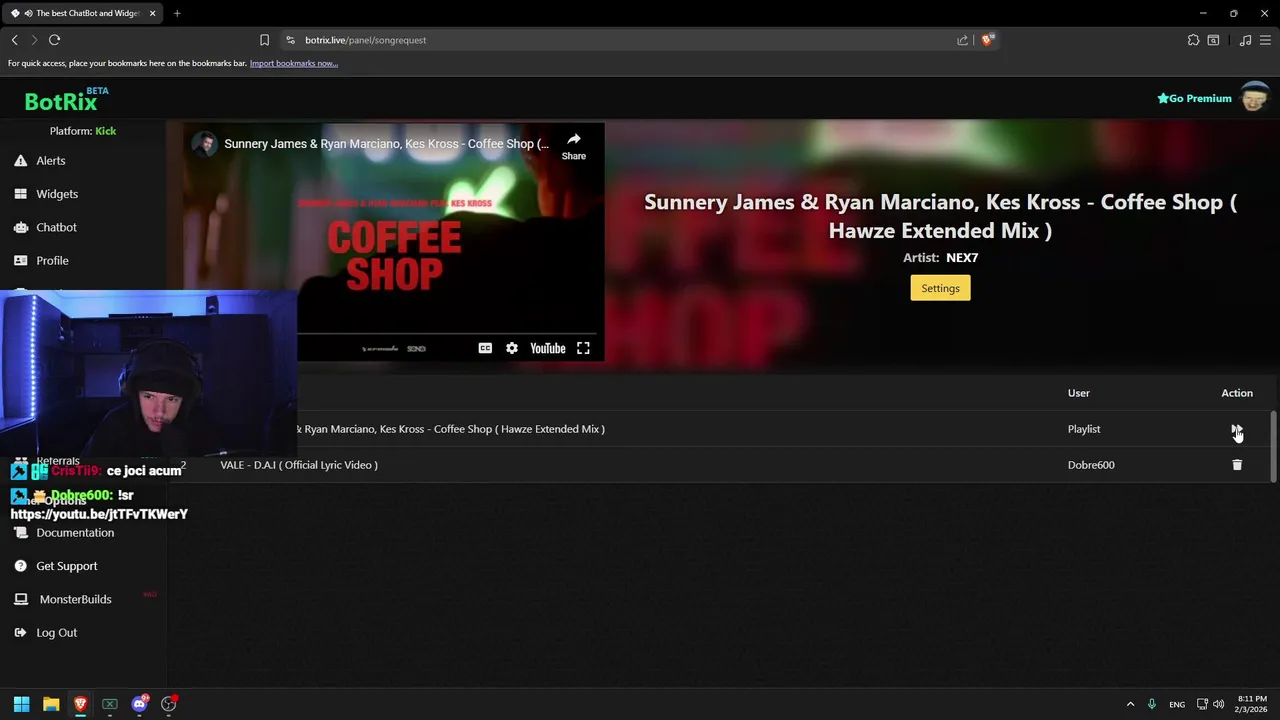Click the Log Out arrow icon
The height and width of the screenshot is (720, 1280).
20,633
